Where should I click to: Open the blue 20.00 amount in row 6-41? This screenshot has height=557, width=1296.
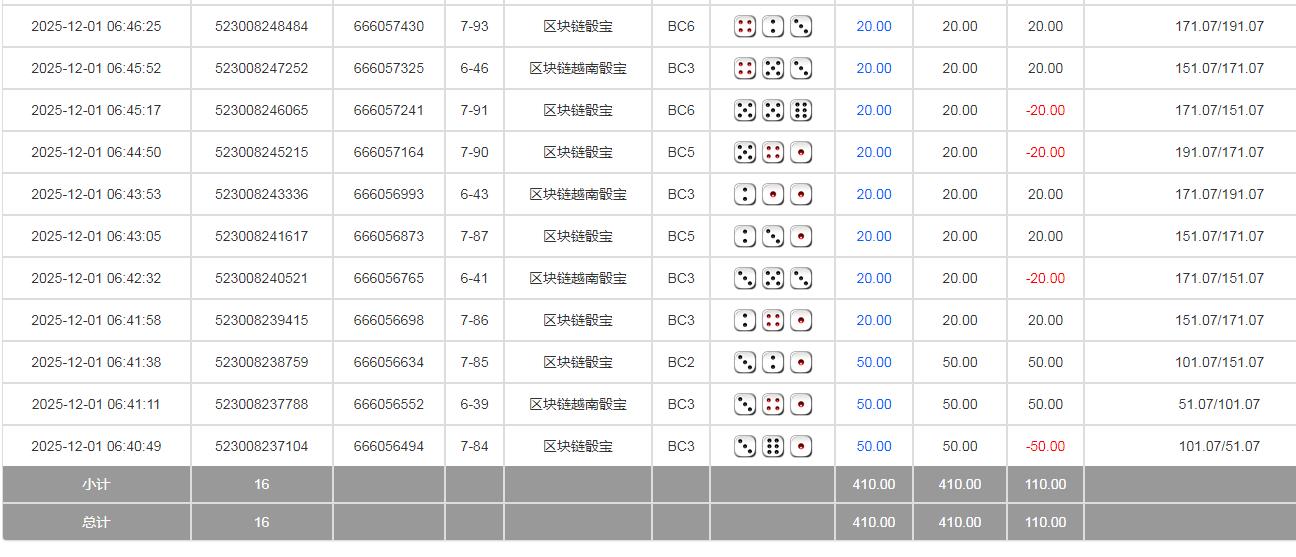point(874,279)
